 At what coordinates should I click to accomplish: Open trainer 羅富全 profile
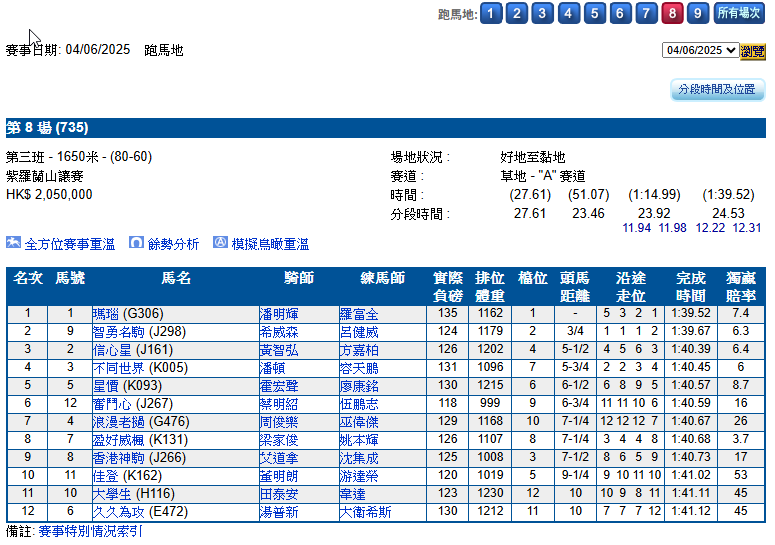click(359, 314)
